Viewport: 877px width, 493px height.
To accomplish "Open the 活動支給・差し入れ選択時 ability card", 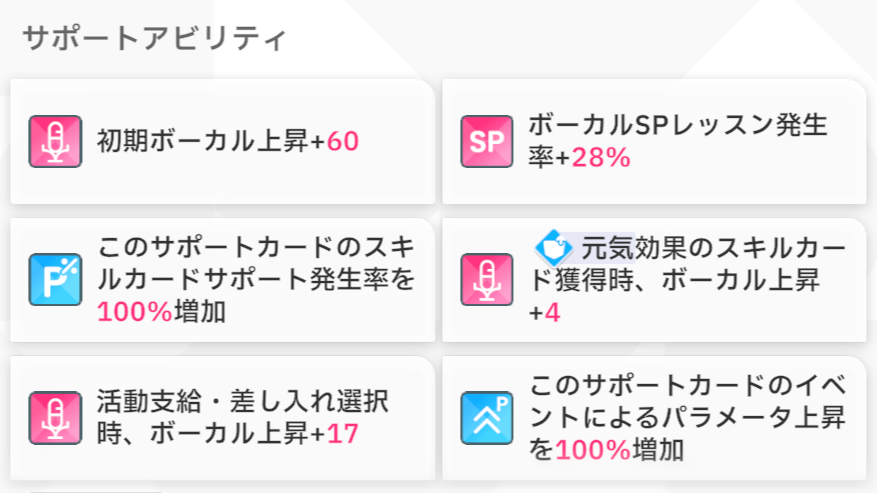I will coord(223,418).
